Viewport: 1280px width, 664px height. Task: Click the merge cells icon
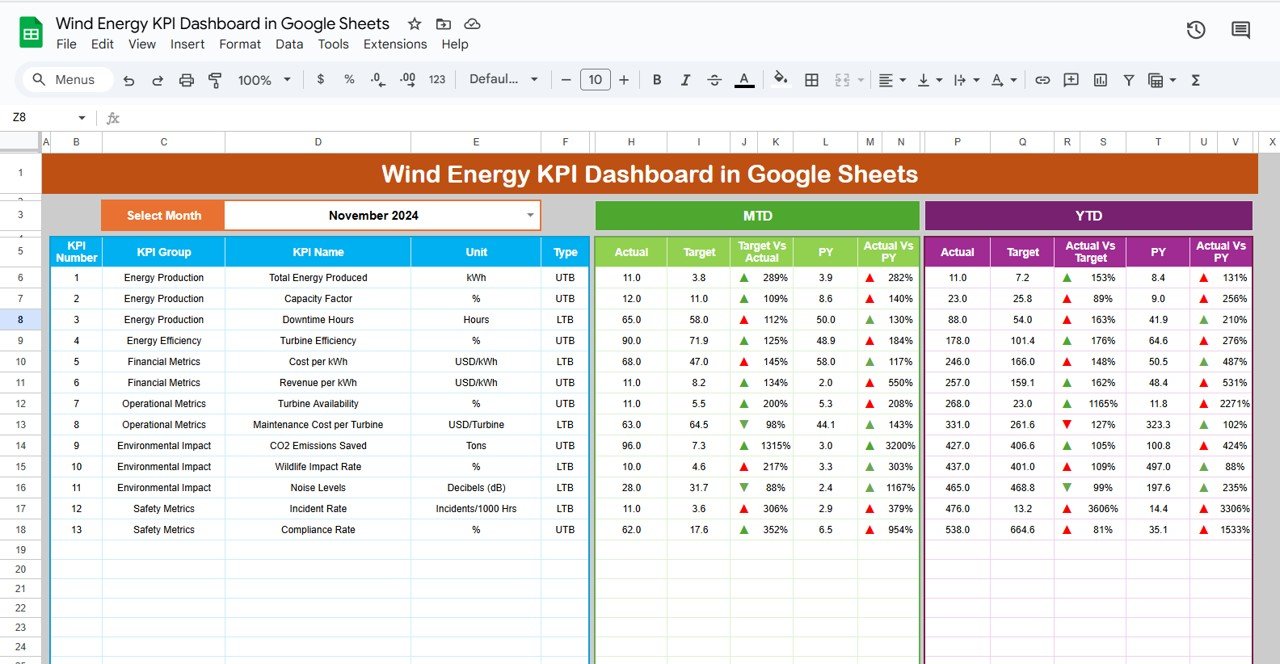[841, 80]
